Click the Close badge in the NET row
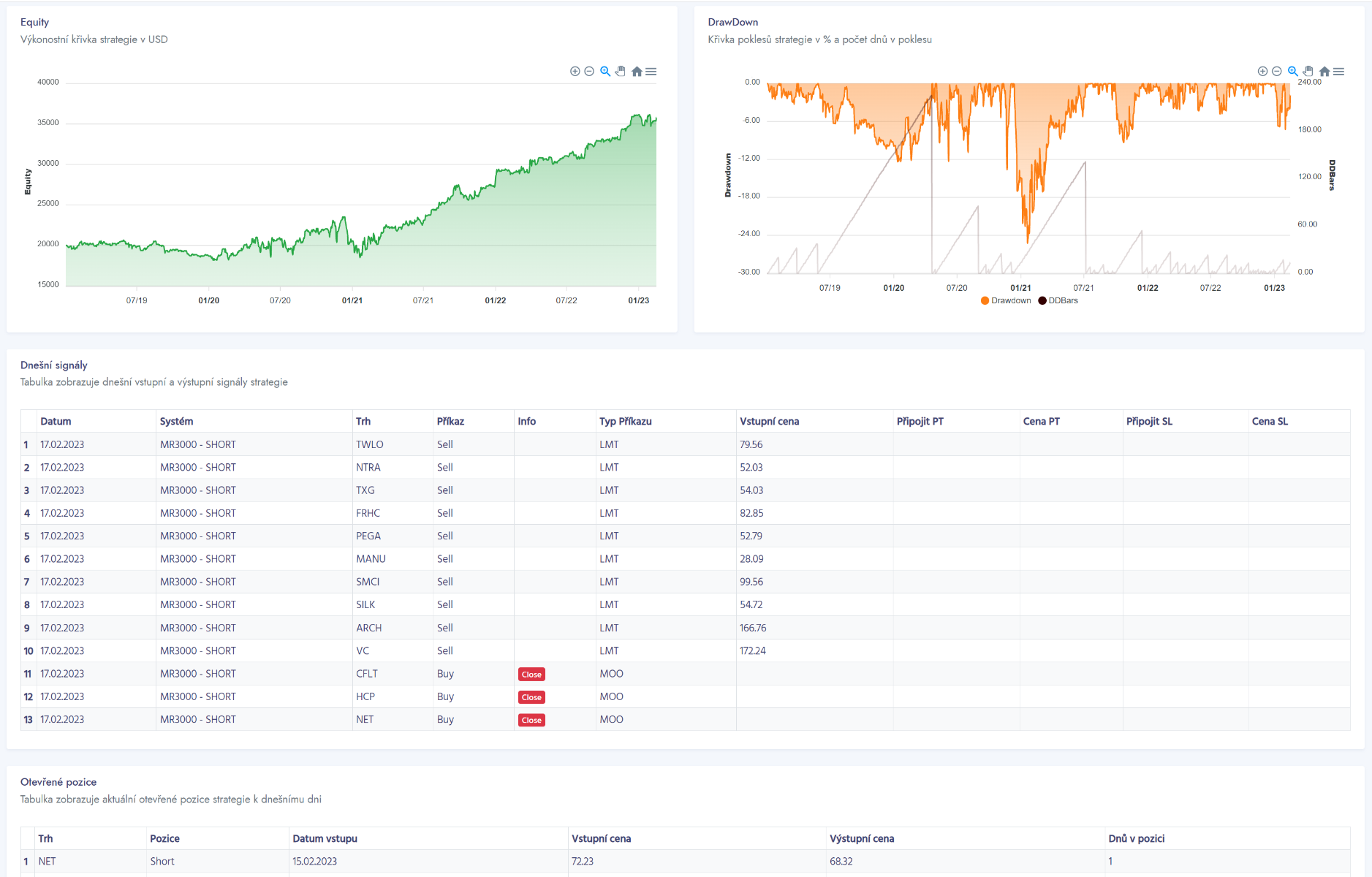This screenshot has height=877, width=1372. (531, 721)
